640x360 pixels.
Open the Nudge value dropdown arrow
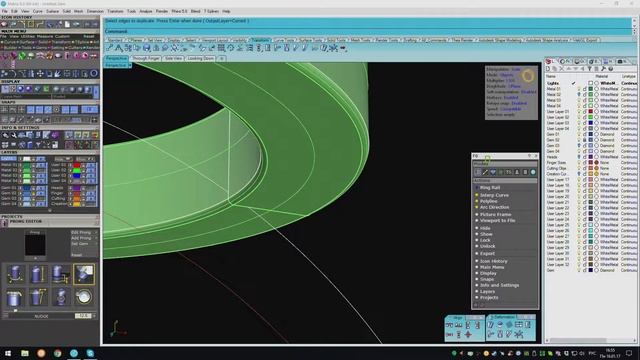pyautogui.click(x=94, y=316)
